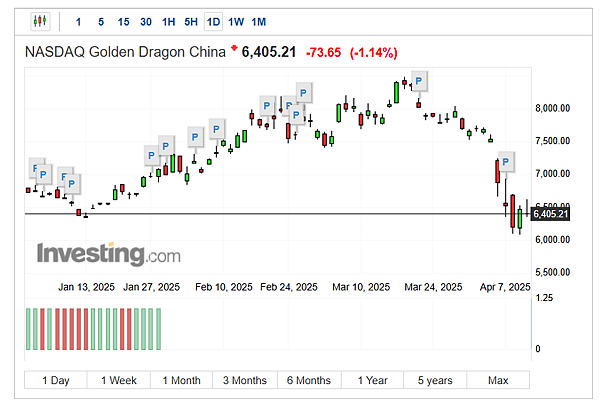
Task: Click the Mar 10, 2025 date label
Action: [361, 287]
